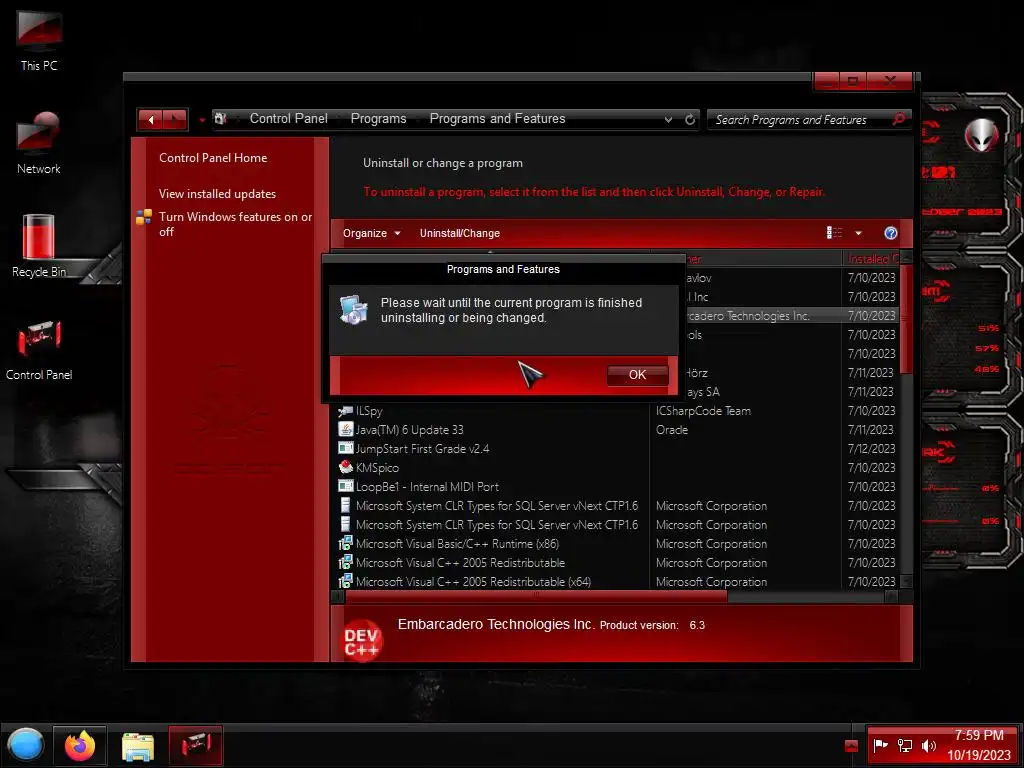Open Turn Windows features on or off

click(235, 224)
